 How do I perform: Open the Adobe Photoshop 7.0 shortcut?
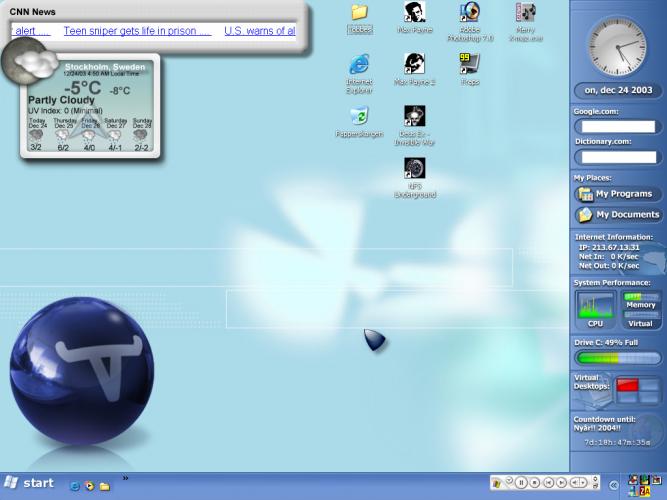point(470,13)
